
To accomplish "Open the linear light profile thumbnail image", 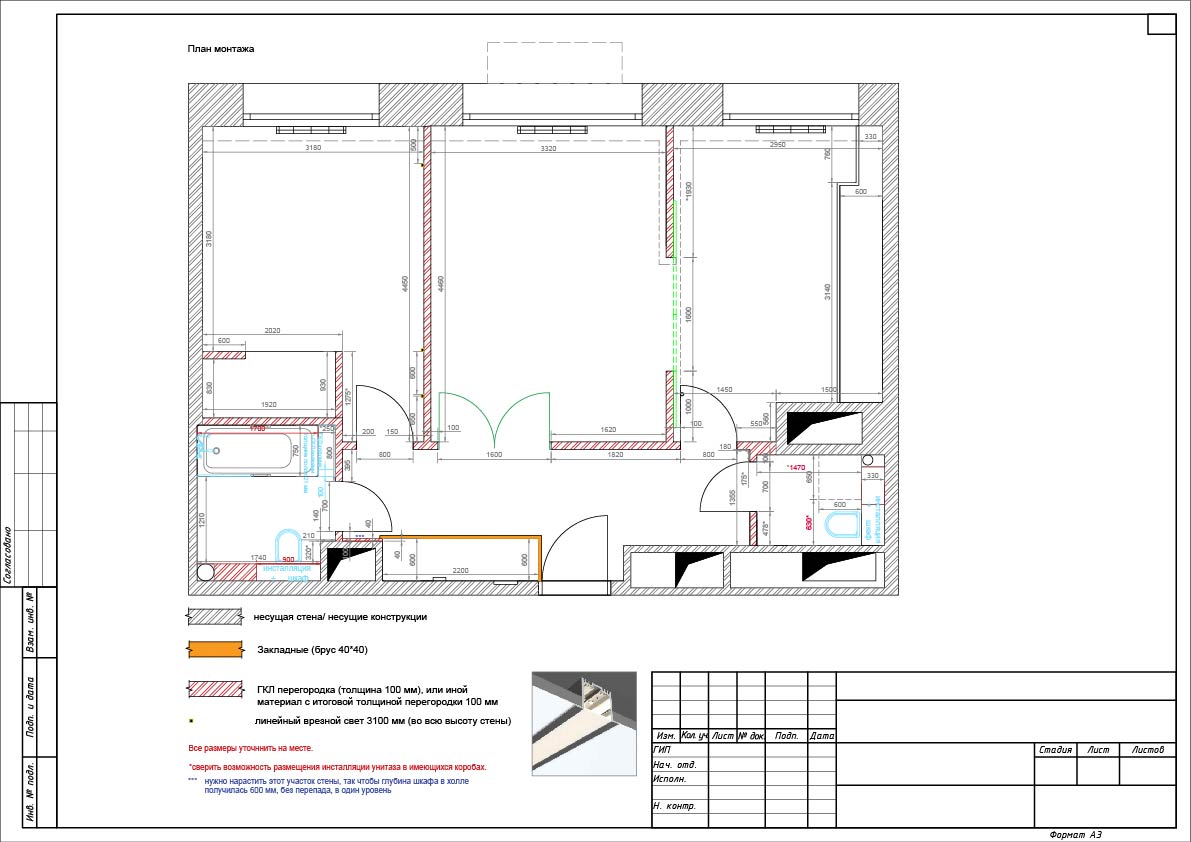I will [x=584, y=723].
